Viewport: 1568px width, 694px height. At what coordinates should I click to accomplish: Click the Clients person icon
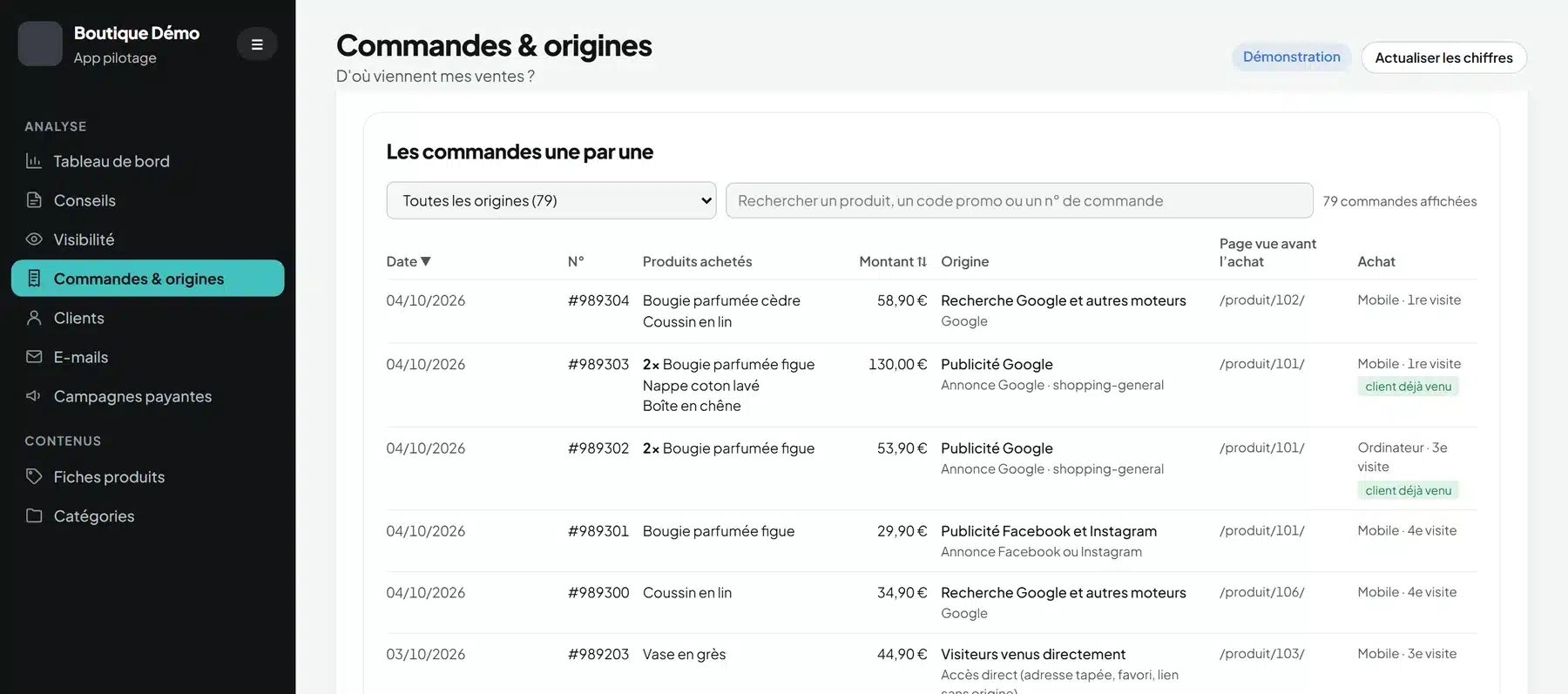[x=34, y=318]
